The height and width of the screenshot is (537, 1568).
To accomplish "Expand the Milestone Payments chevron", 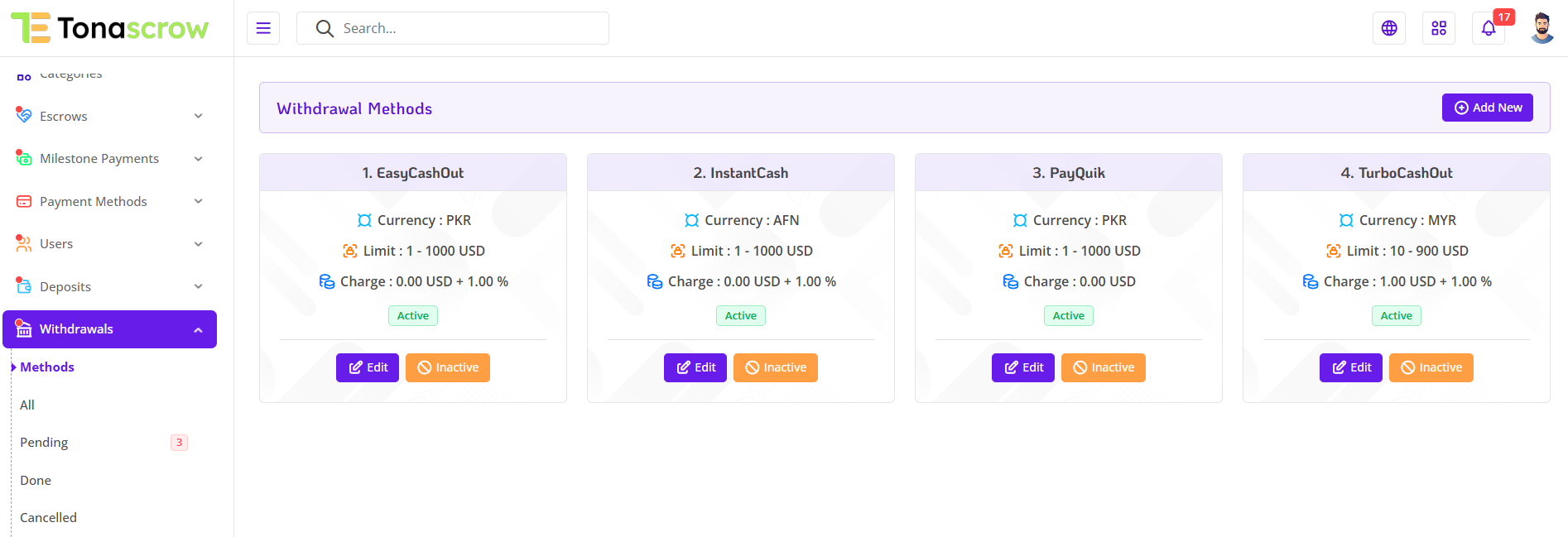I will (199, 159).
